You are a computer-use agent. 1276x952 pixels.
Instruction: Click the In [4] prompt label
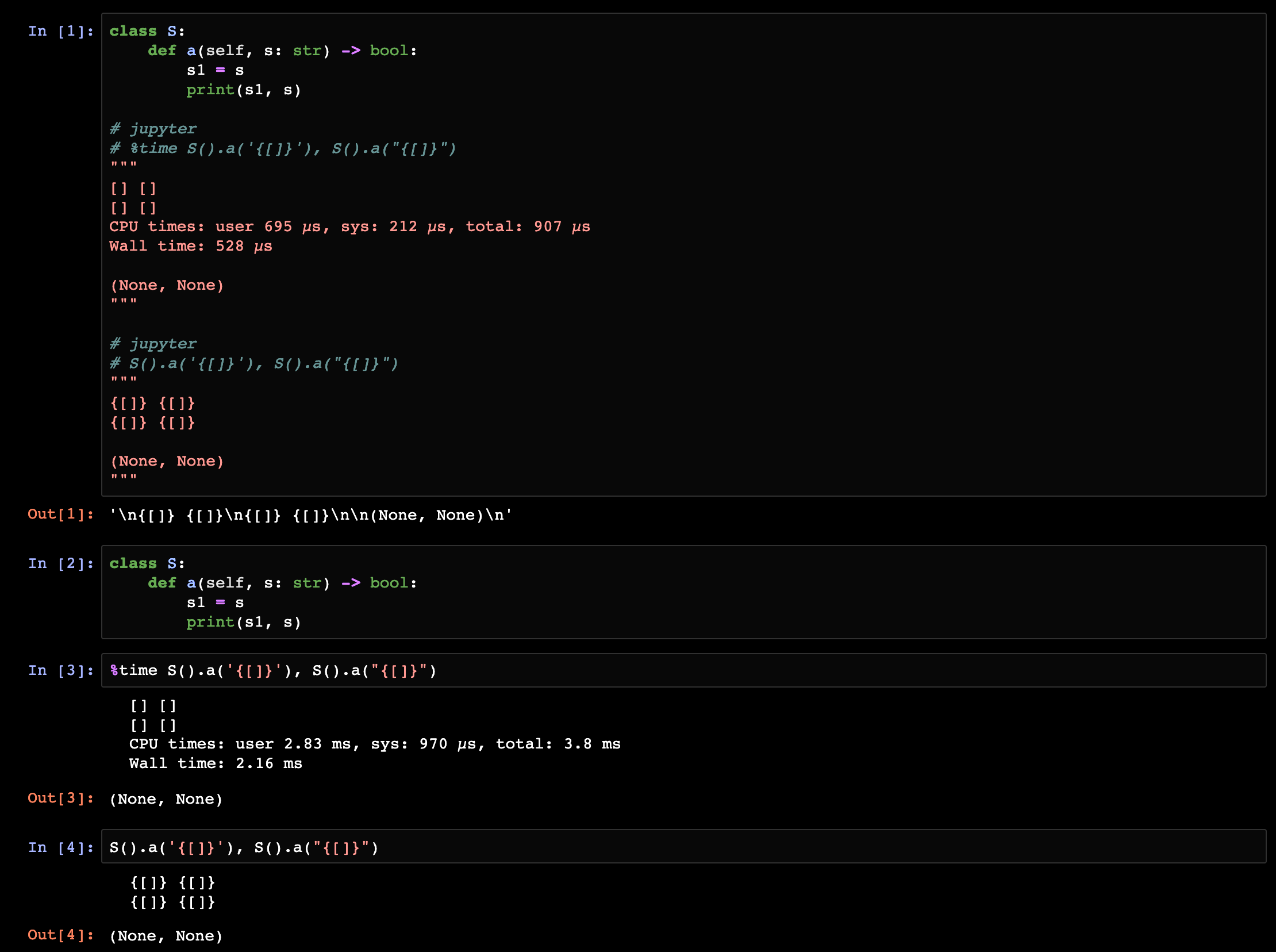click(x=60, y=848)
